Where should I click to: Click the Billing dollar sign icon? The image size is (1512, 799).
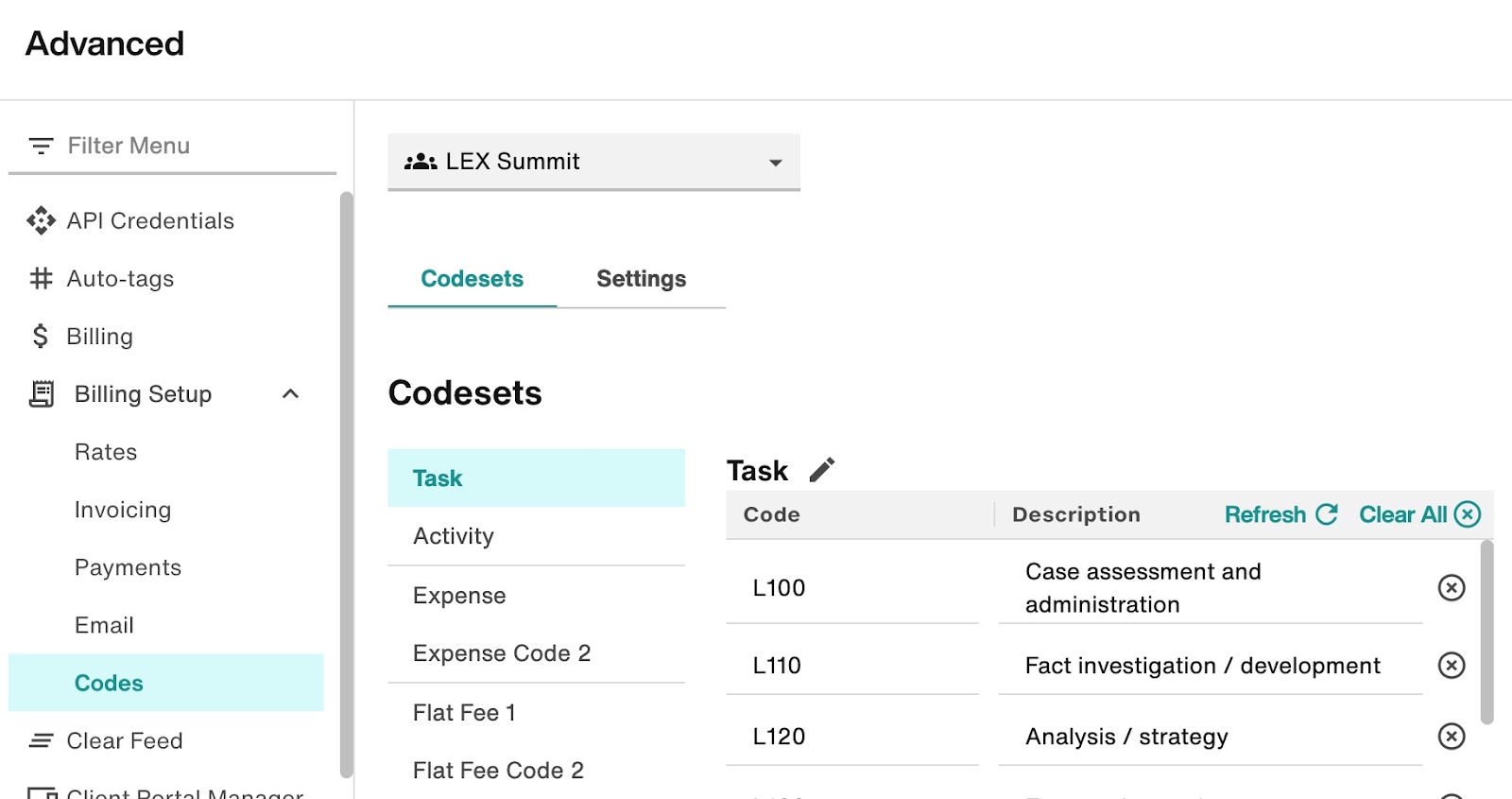[41, 337]
